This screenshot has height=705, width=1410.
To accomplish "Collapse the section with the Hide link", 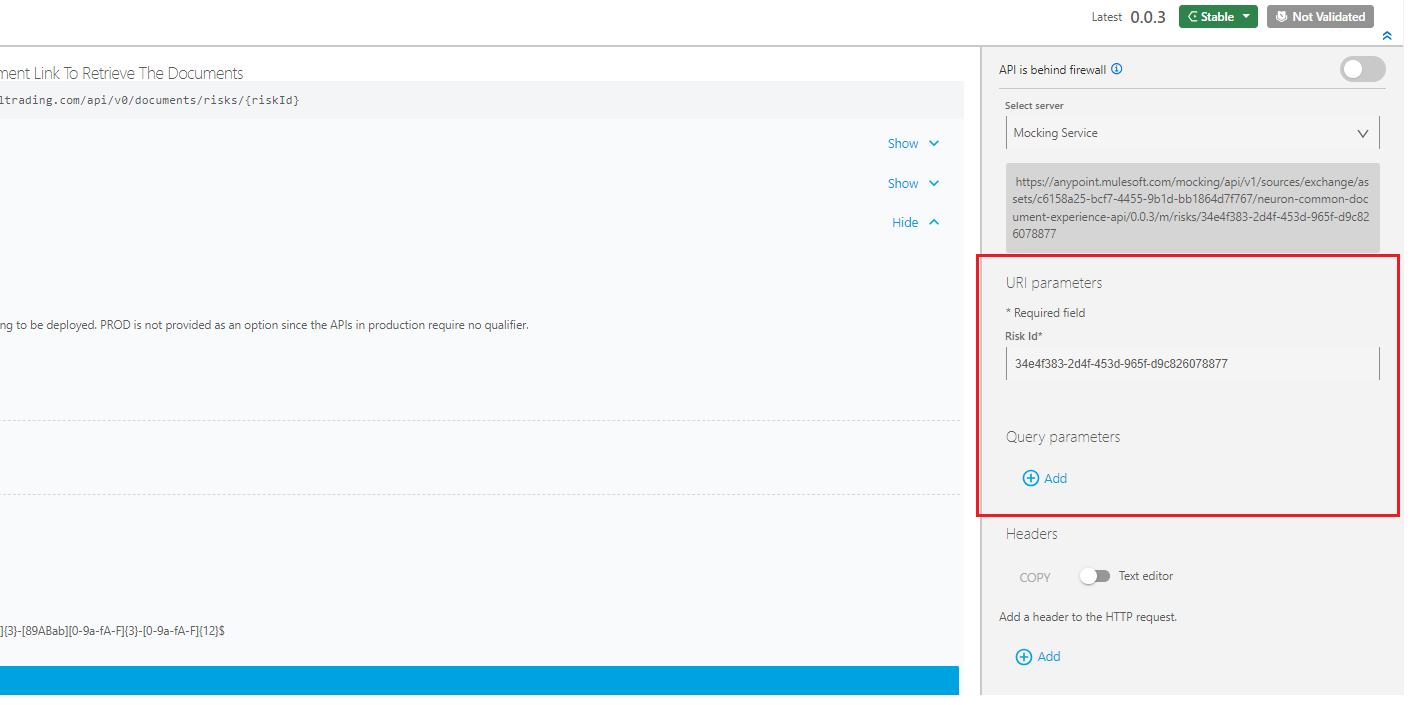I will [905, 223].
